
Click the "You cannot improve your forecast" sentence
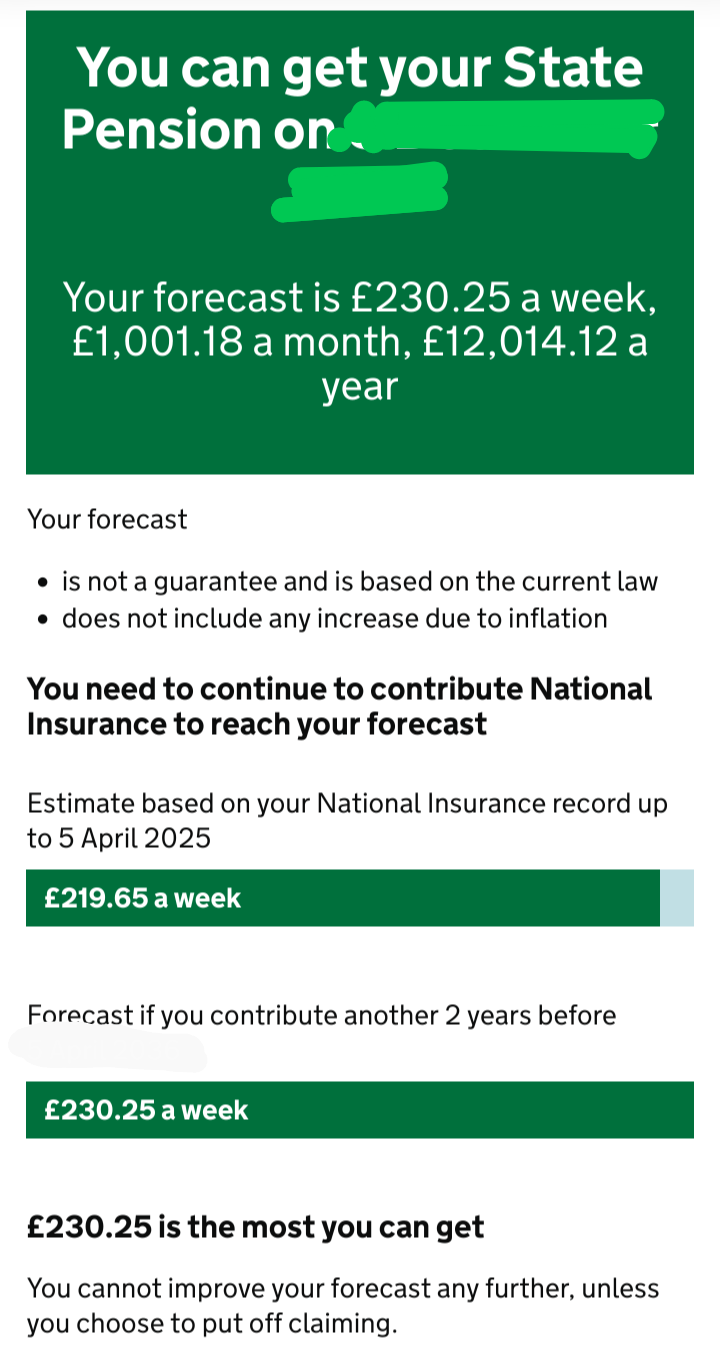pos(342,1288)
